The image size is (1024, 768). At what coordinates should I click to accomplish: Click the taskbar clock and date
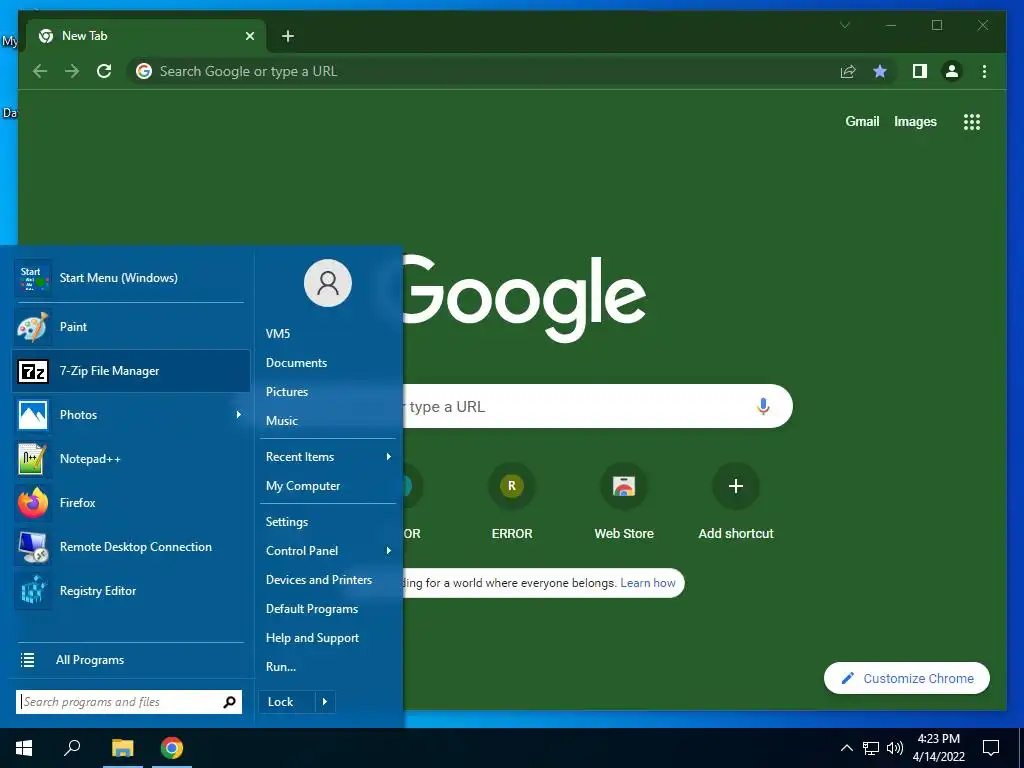point(938,748)
